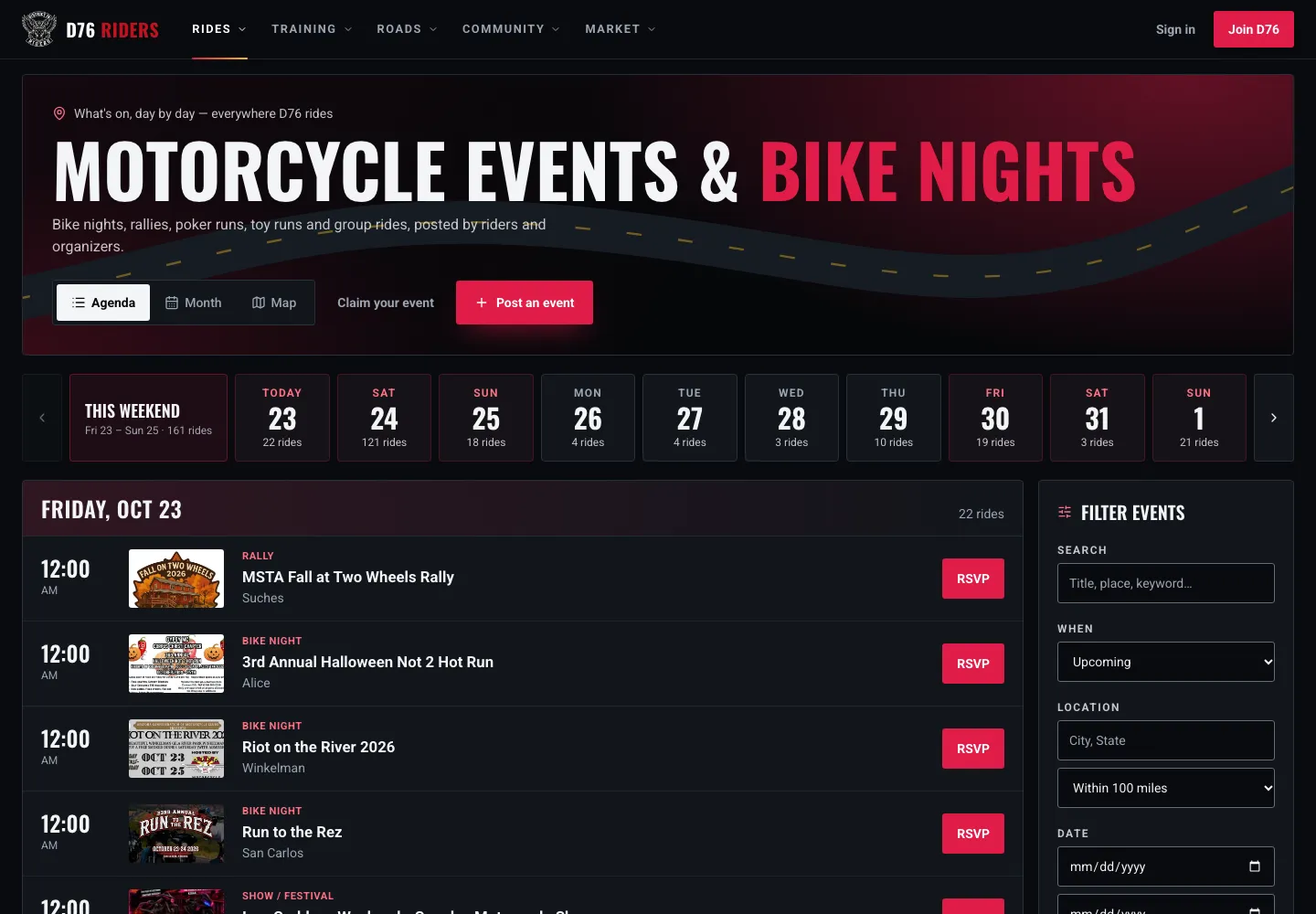
Task: Expand the Training menu
Action: [x=312, y=29]
